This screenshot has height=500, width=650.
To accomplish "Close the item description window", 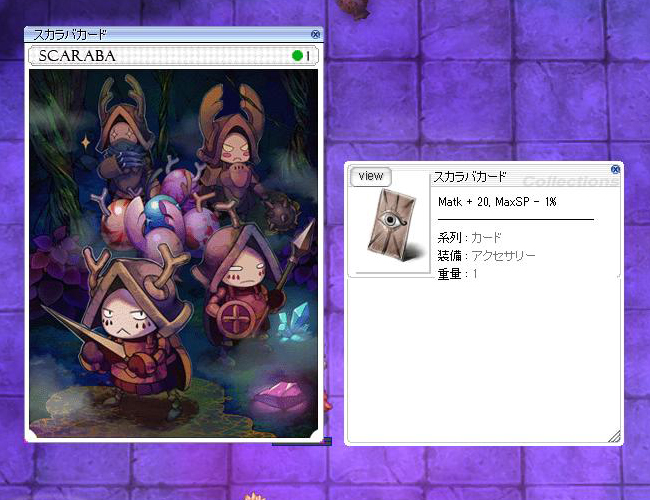I will point(615,169).
